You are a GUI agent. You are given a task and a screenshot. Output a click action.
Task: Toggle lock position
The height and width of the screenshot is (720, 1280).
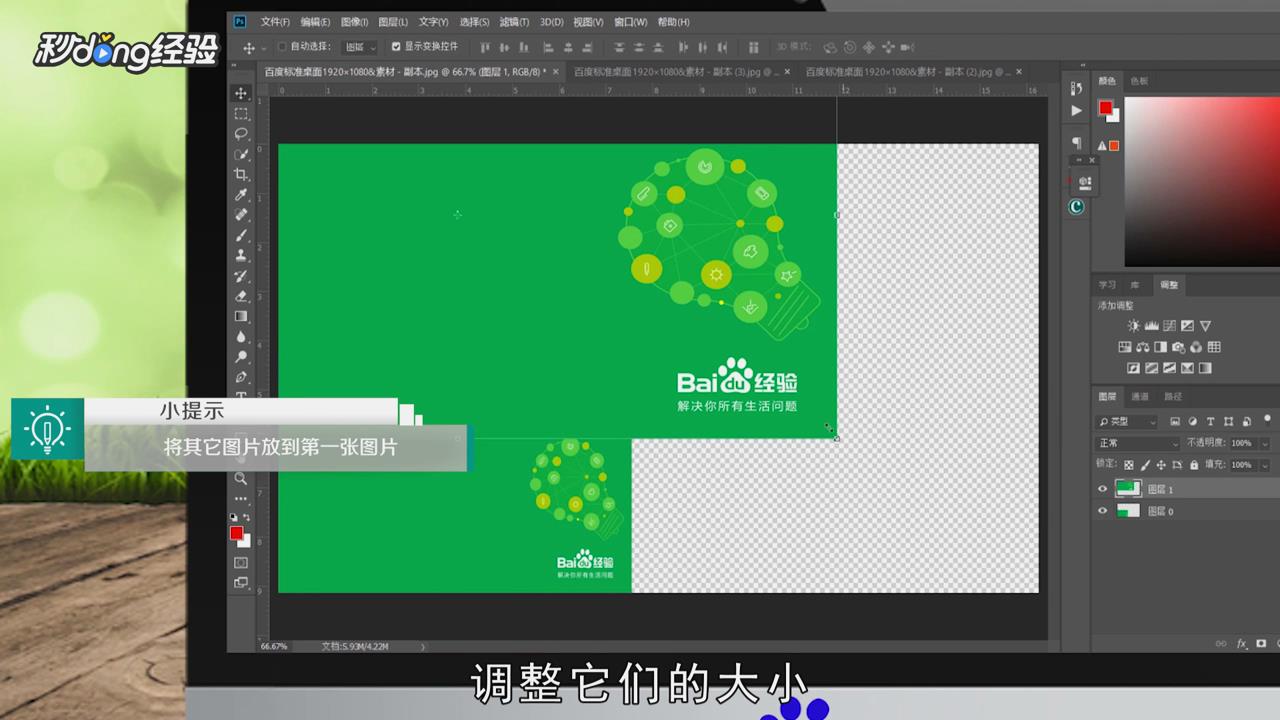(1162, 465)
